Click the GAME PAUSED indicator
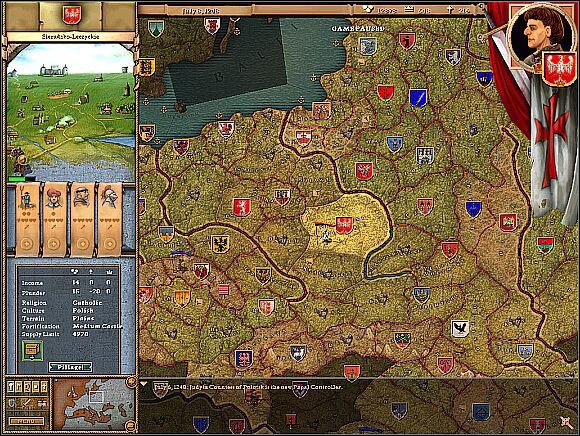Screen dimensions: 580x436 [x=358, y=28]
